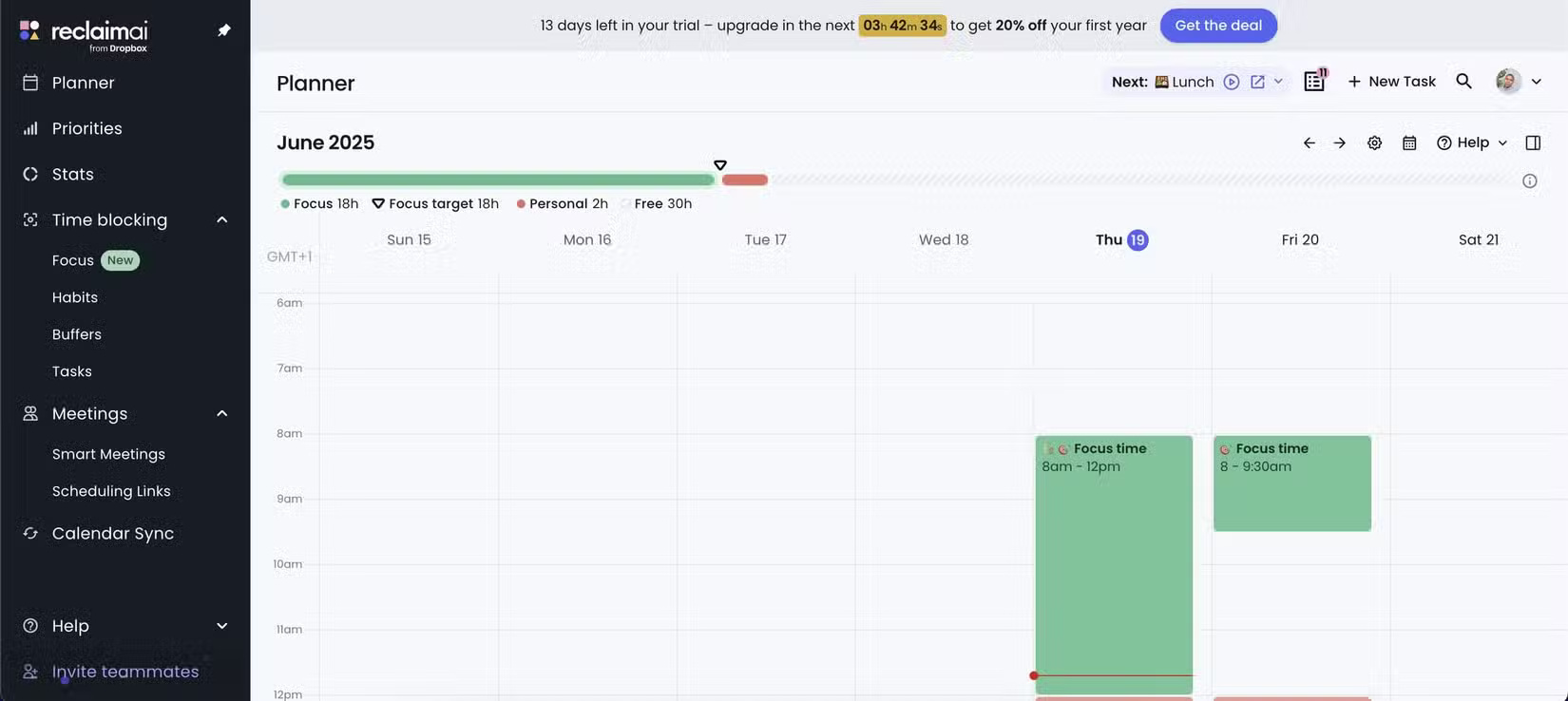Go to previous week arrow
The height and width of the screenshot is (701, 1568).
(1310, 142)
